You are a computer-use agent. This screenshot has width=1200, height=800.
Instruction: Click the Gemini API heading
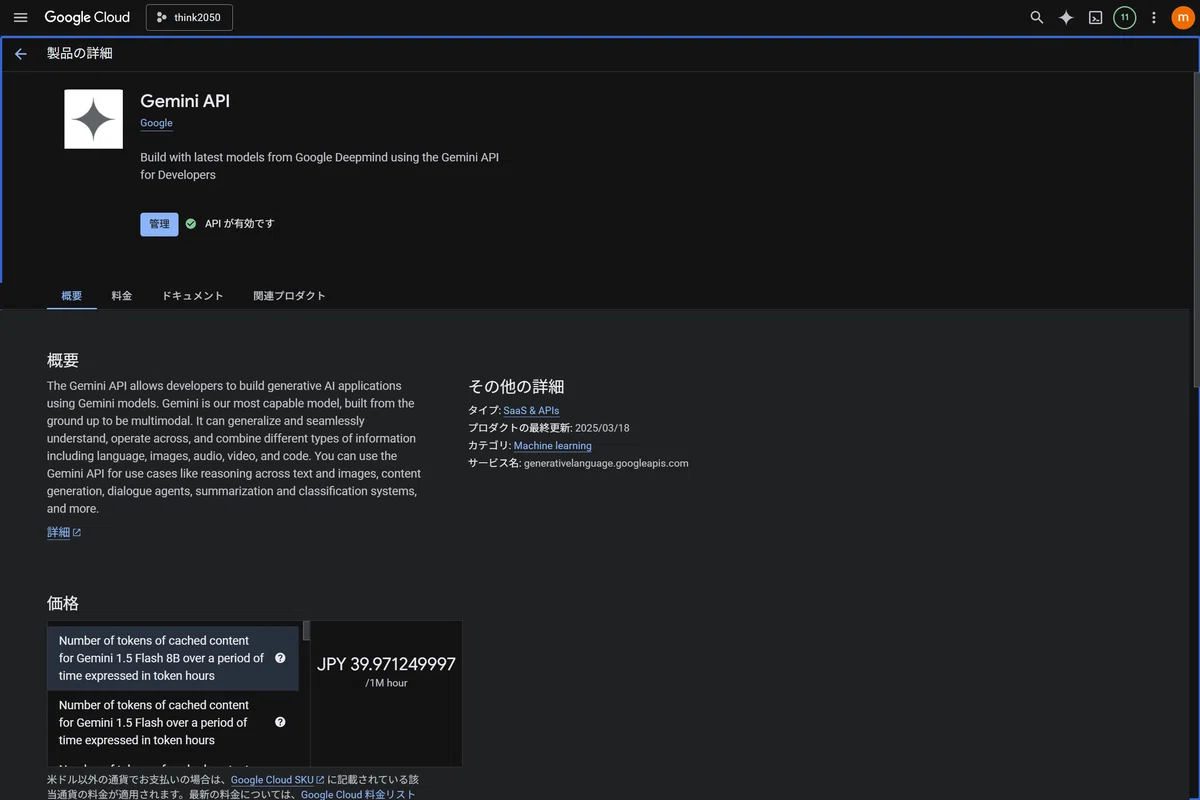pyautogui.click(x=185, y=101)
